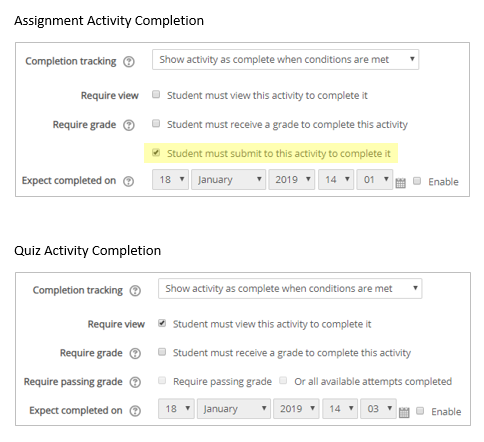The image size is (484, 442).
Task: Open help icon beside Assignment Require grade
Action: (x=129, y=125)
